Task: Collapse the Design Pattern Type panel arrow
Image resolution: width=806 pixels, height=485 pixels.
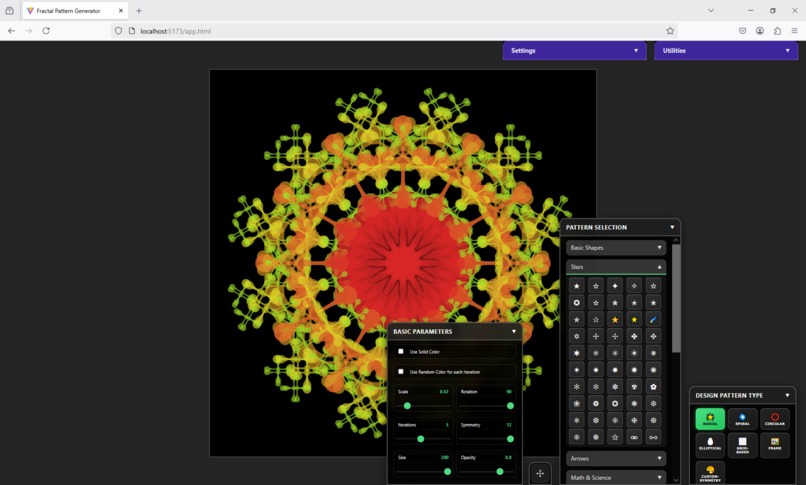Action: [x=787, y=395]
